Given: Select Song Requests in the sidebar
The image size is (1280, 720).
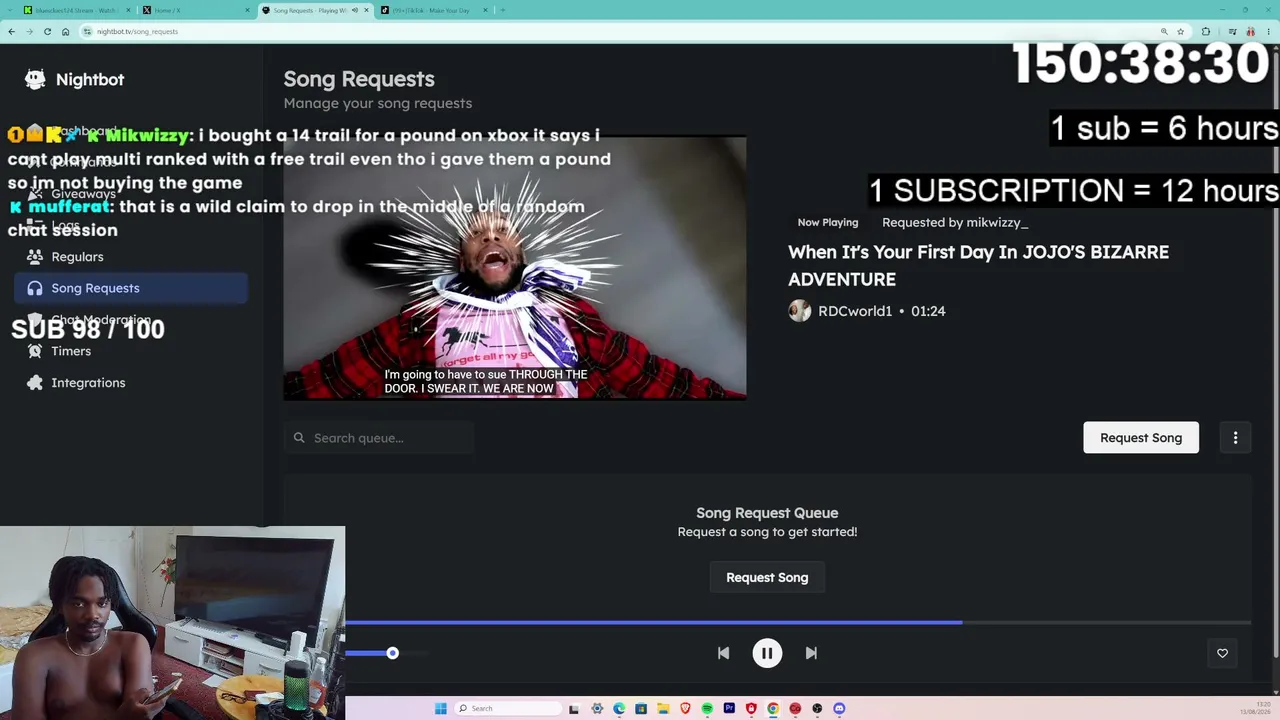Looking at the screenshot, I should [131, 288].
